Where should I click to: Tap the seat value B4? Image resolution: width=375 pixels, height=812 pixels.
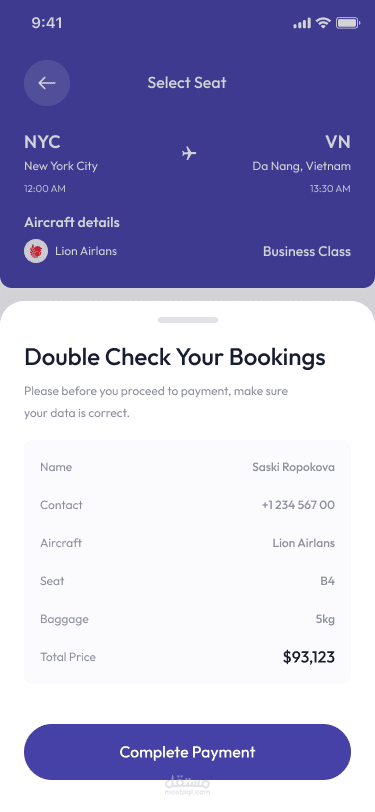coord(327,581)
